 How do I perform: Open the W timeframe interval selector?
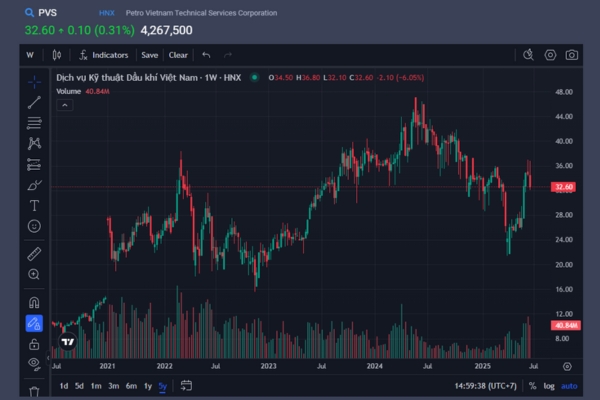pos(30,55)
